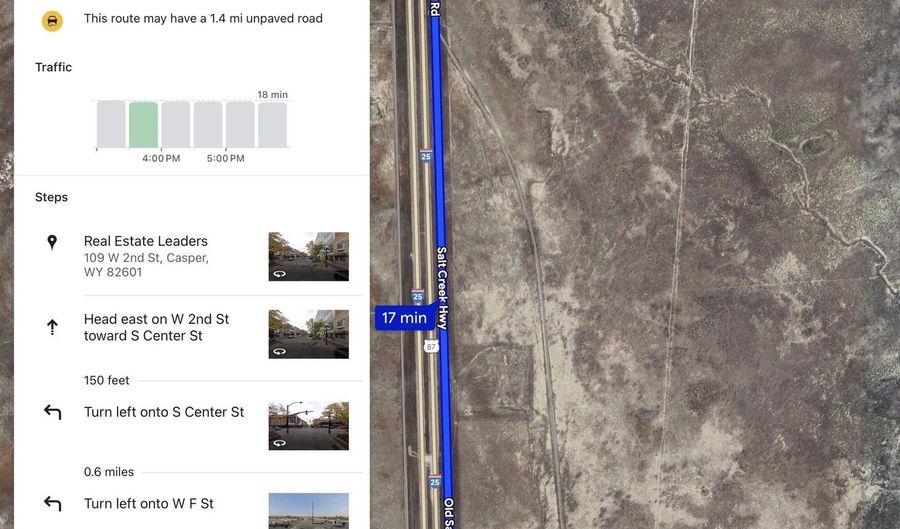This screenshot has width=900, height=529.
Task: Click the blue Salt Creek Hwy route line
Action: coord(438,172)
